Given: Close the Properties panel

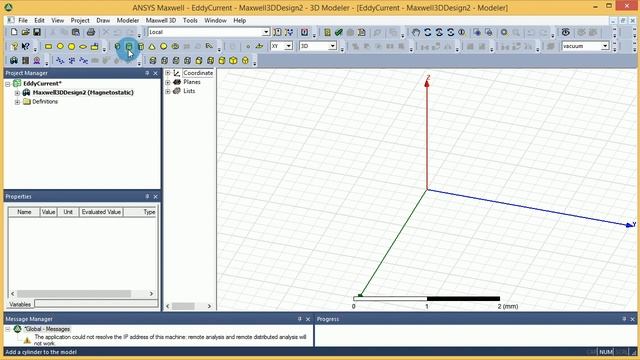Looking at the screenshot, I should [156, 196].
